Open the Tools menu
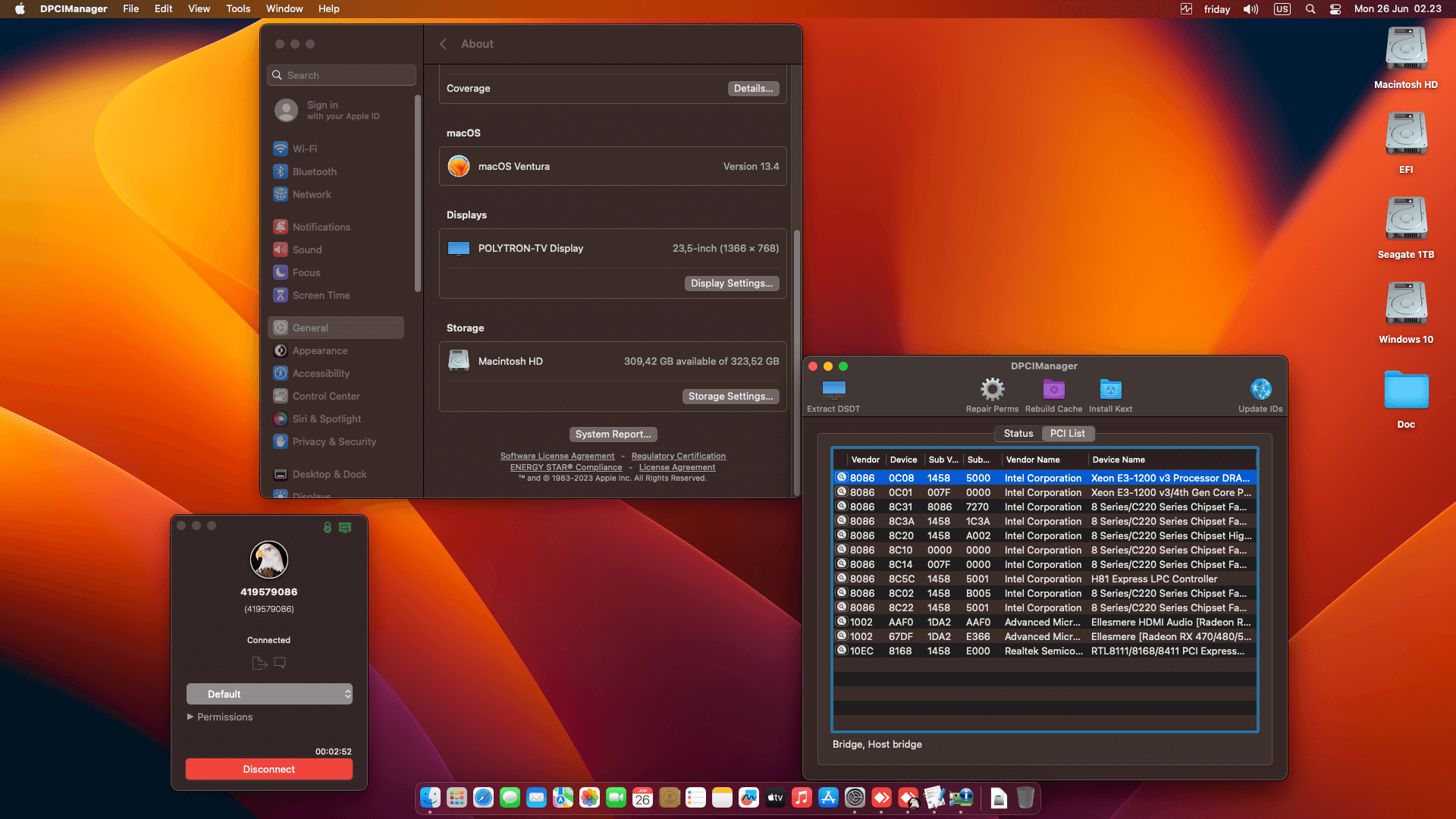This screenshot has height=819, width=1456. (237, 8)
